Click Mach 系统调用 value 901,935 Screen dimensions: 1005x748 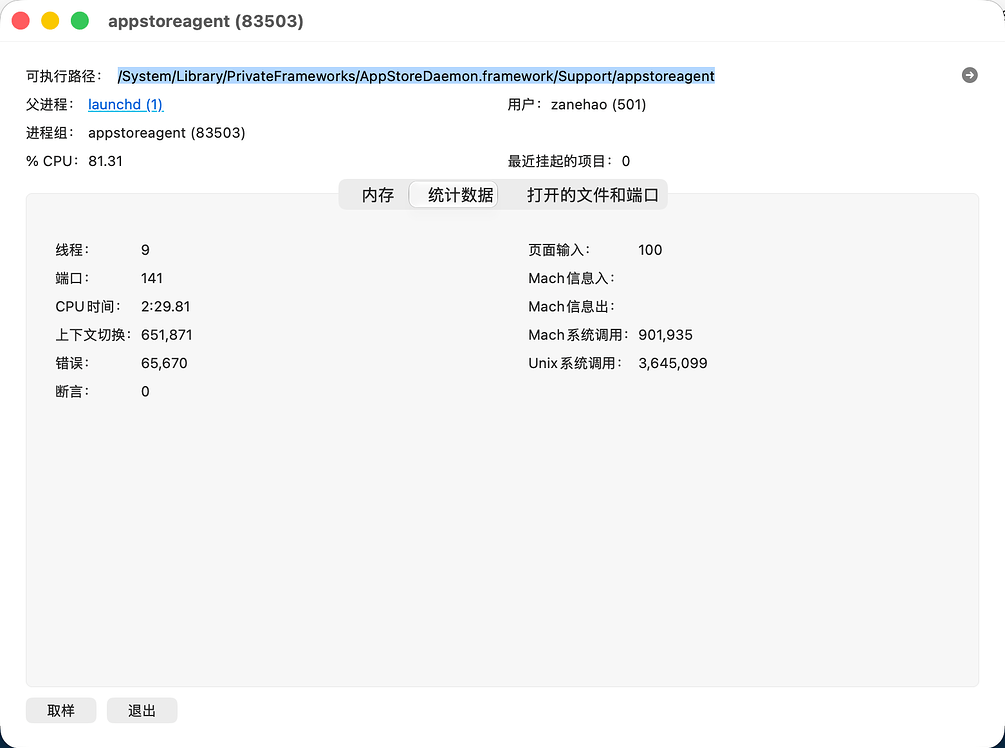pos(665,335)
